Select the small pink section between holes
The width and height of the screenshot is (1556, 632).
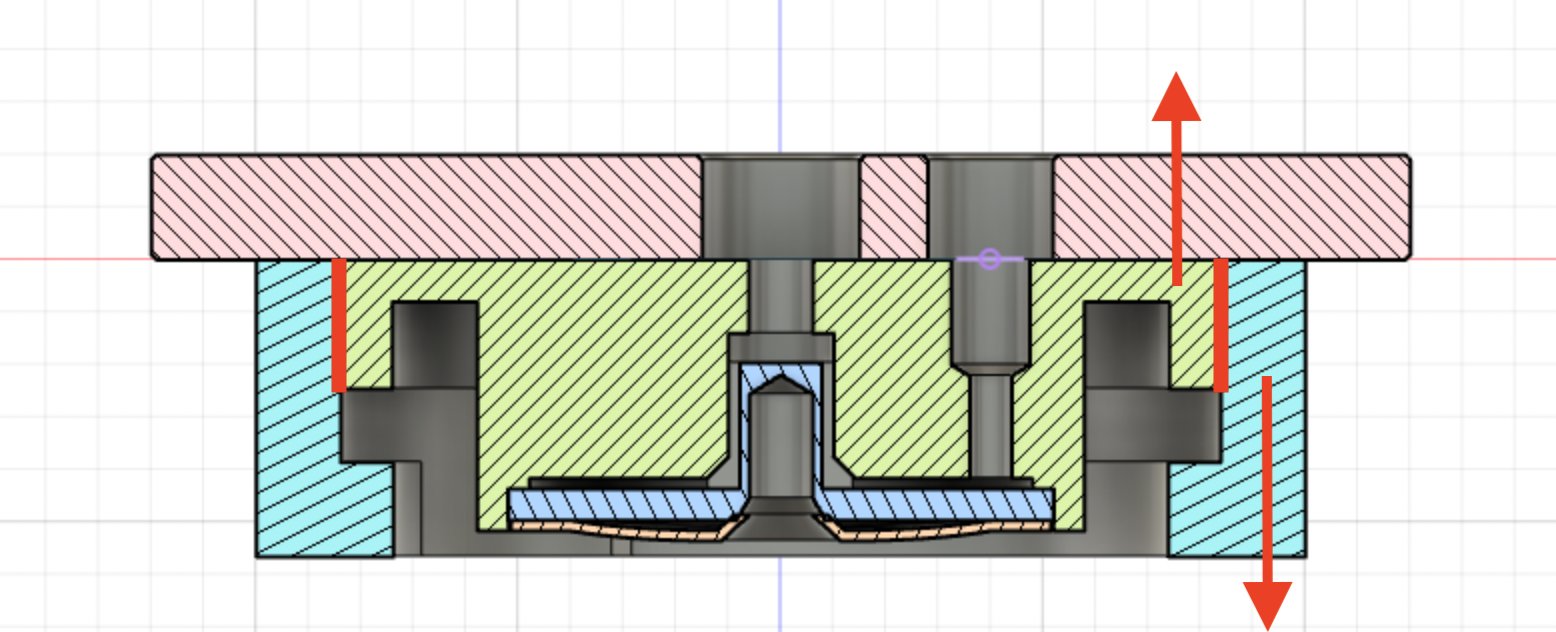pos(894,207)
